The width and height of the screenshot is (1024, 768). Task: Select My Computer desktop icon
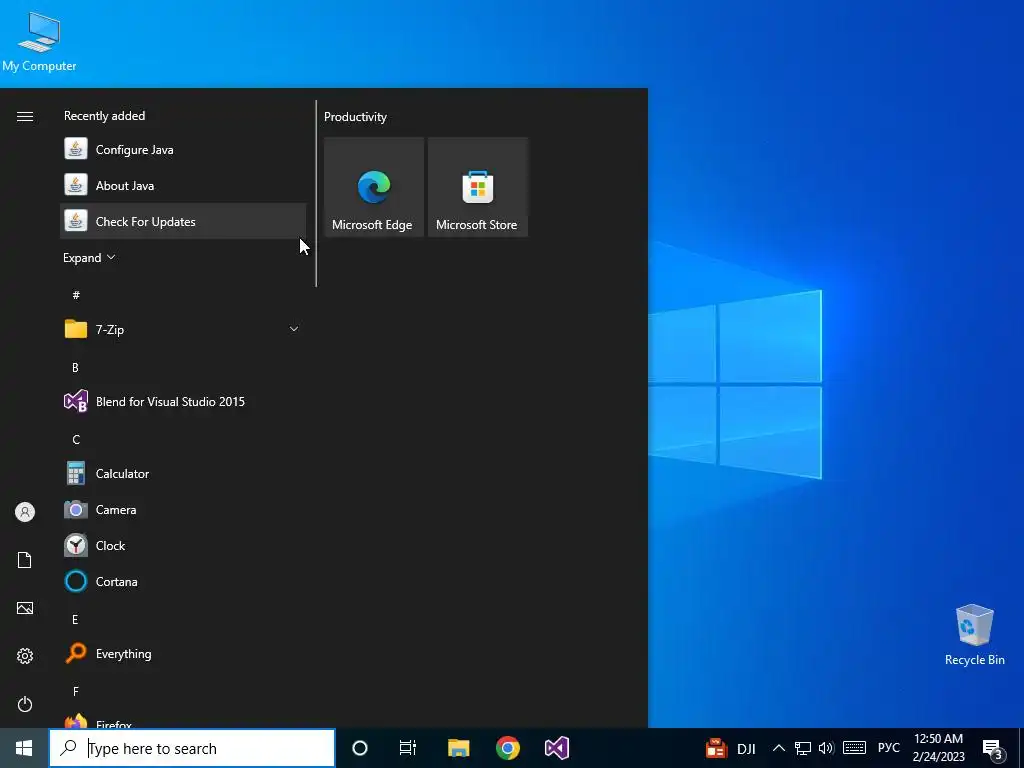[39, 40]
